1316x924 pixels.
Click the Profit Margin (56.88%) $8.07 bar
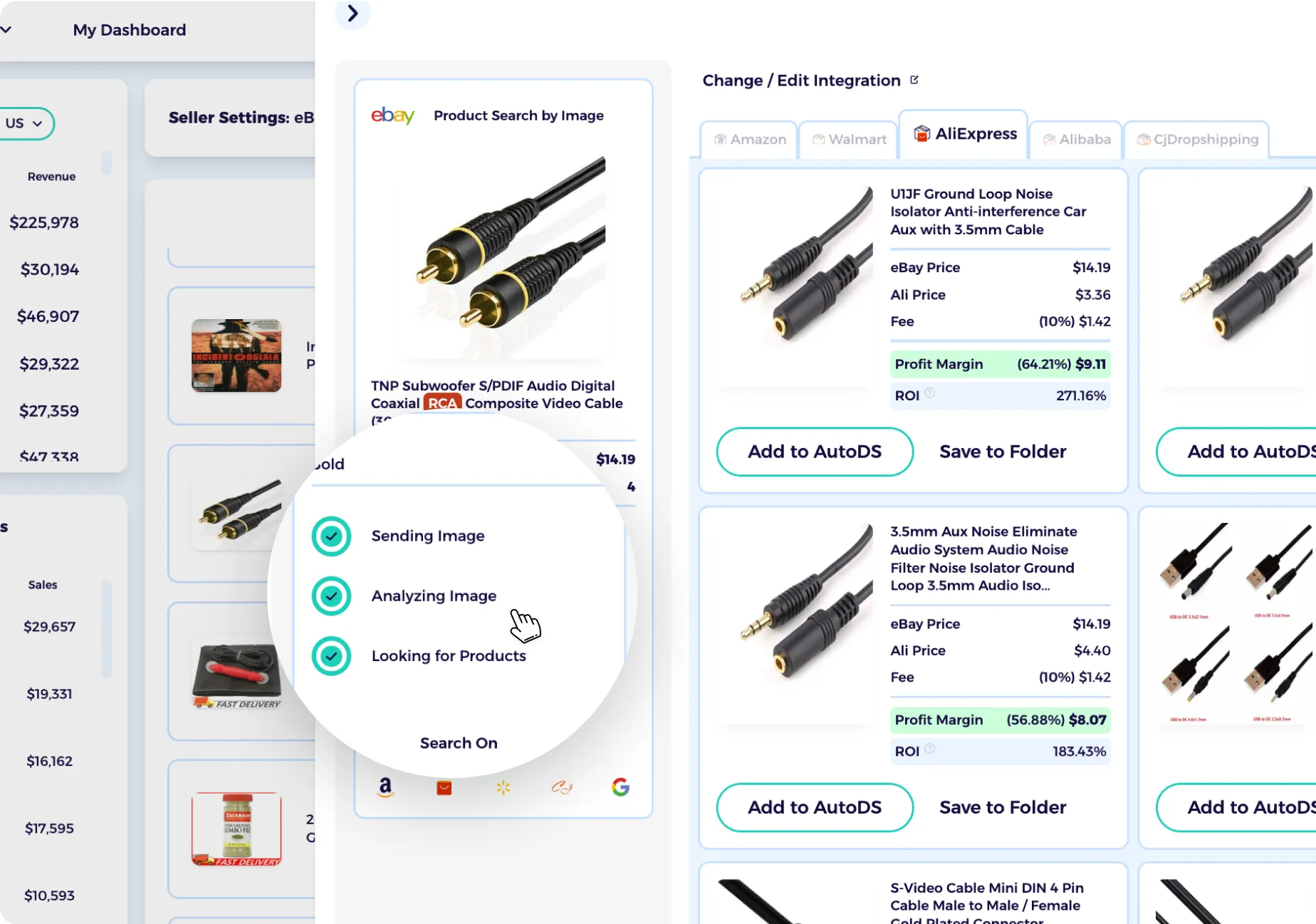coord(1000,720)
